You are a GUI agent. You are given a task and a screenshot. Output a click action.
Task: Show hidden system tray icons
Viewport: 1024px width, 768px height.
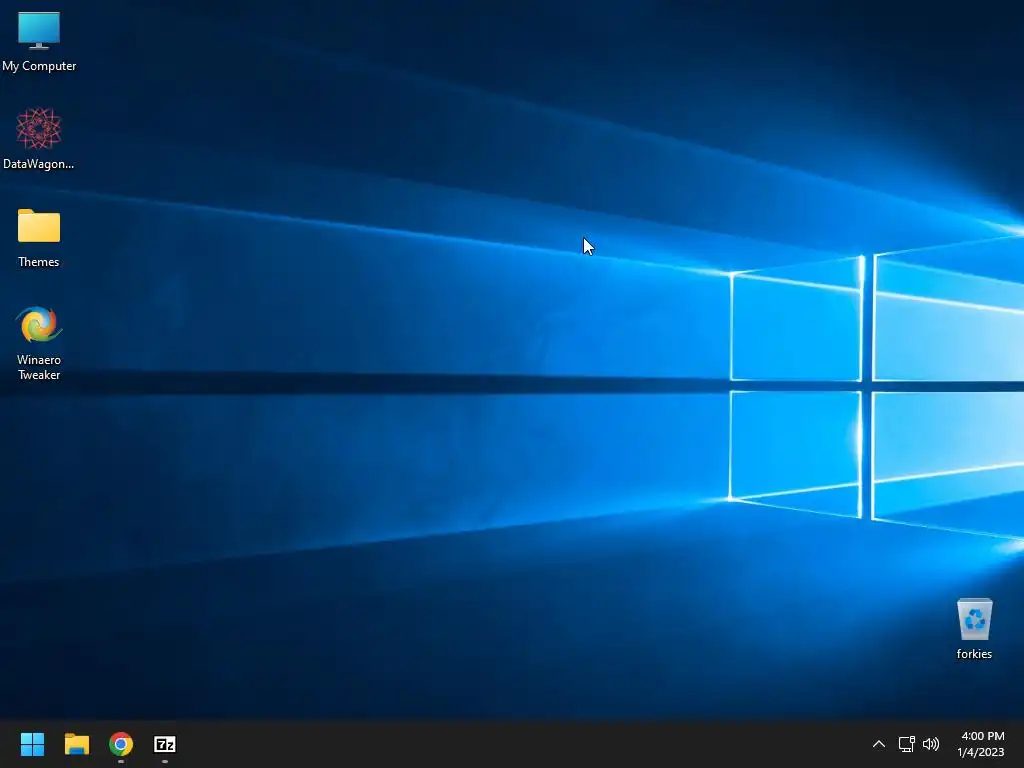(879, 744)
